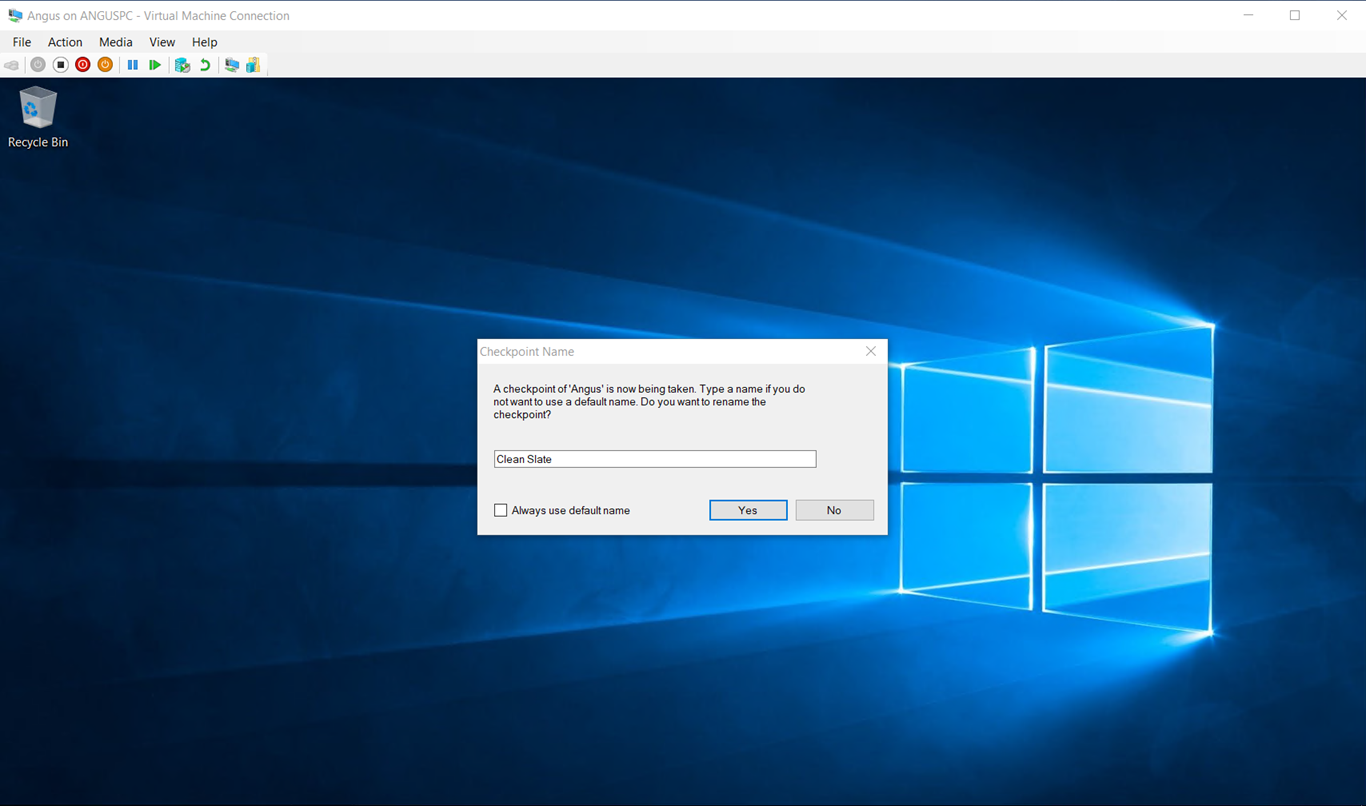Click No in Checkpoint Name dialog
Viewport: 1366px width, 806px height.
pyautogui.click(x=834, y=510)
